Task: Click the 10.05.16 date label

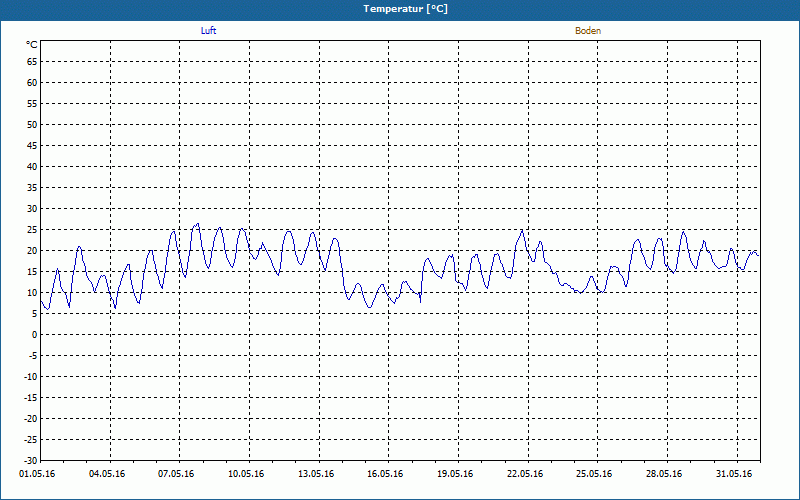Action: point(246,474)
